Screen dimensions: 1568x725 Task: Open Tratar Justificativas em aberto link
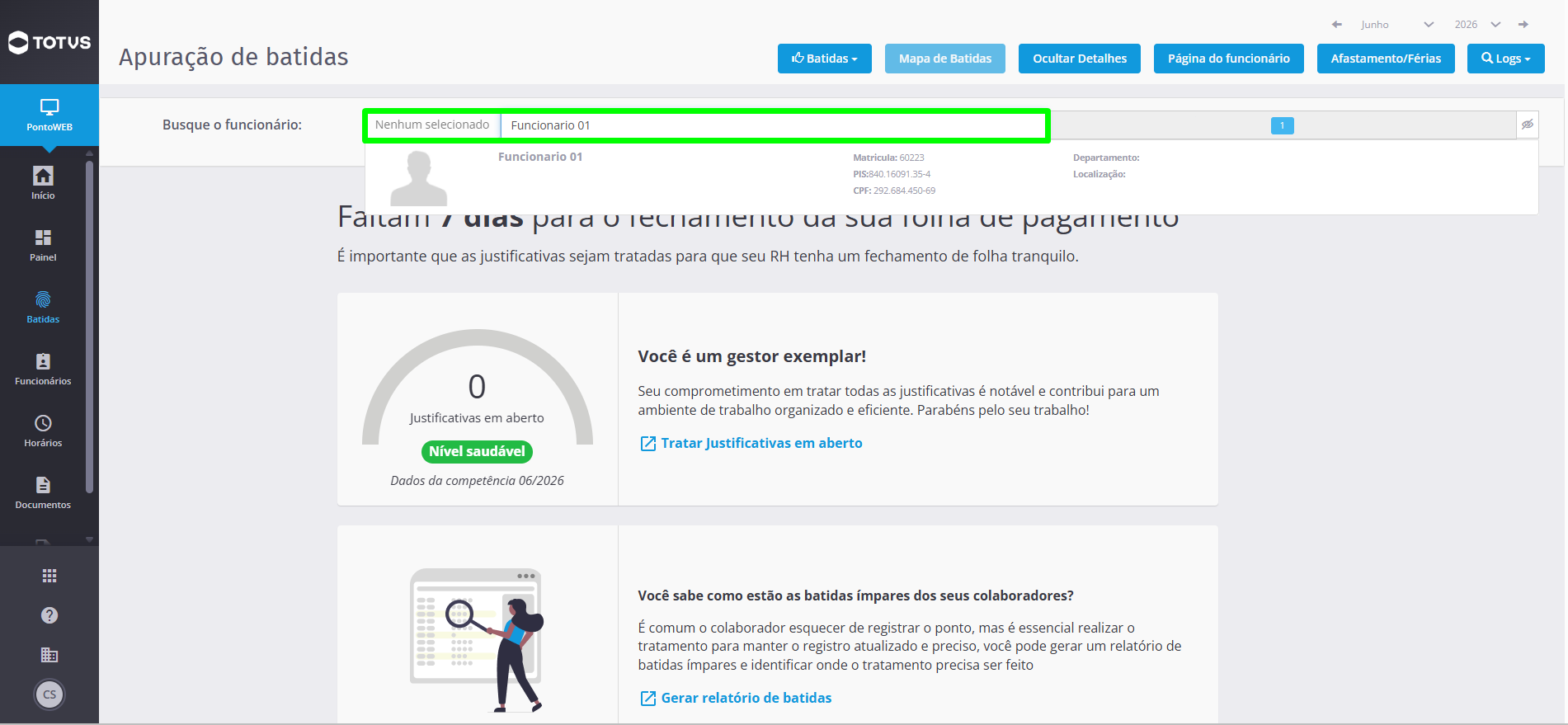point(751,443)
